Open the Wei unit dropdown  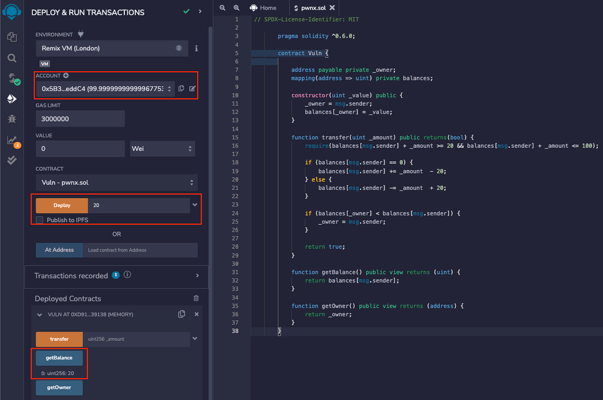[161, 149]
